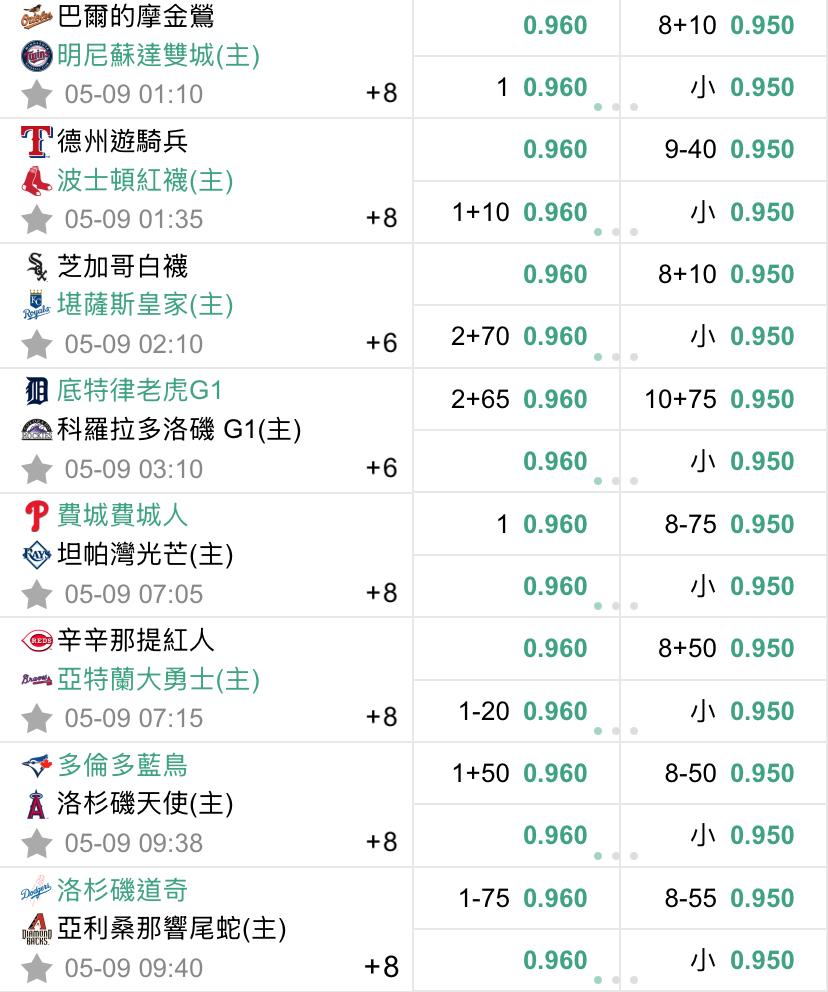Click pagination dots under Blue Jays odds

(615, 856)
